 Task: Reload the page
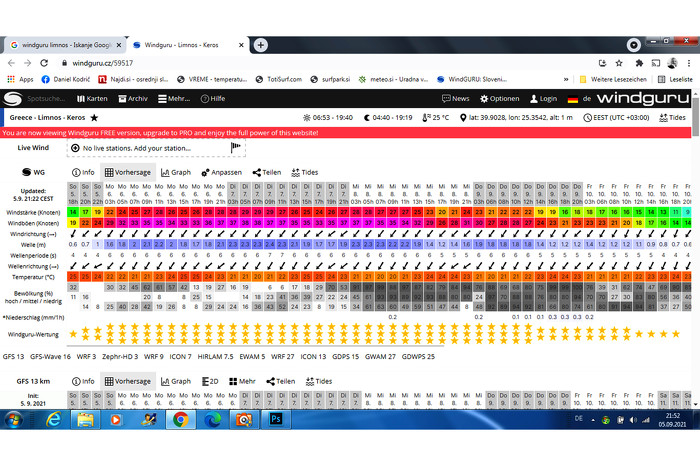click(44, 63)
